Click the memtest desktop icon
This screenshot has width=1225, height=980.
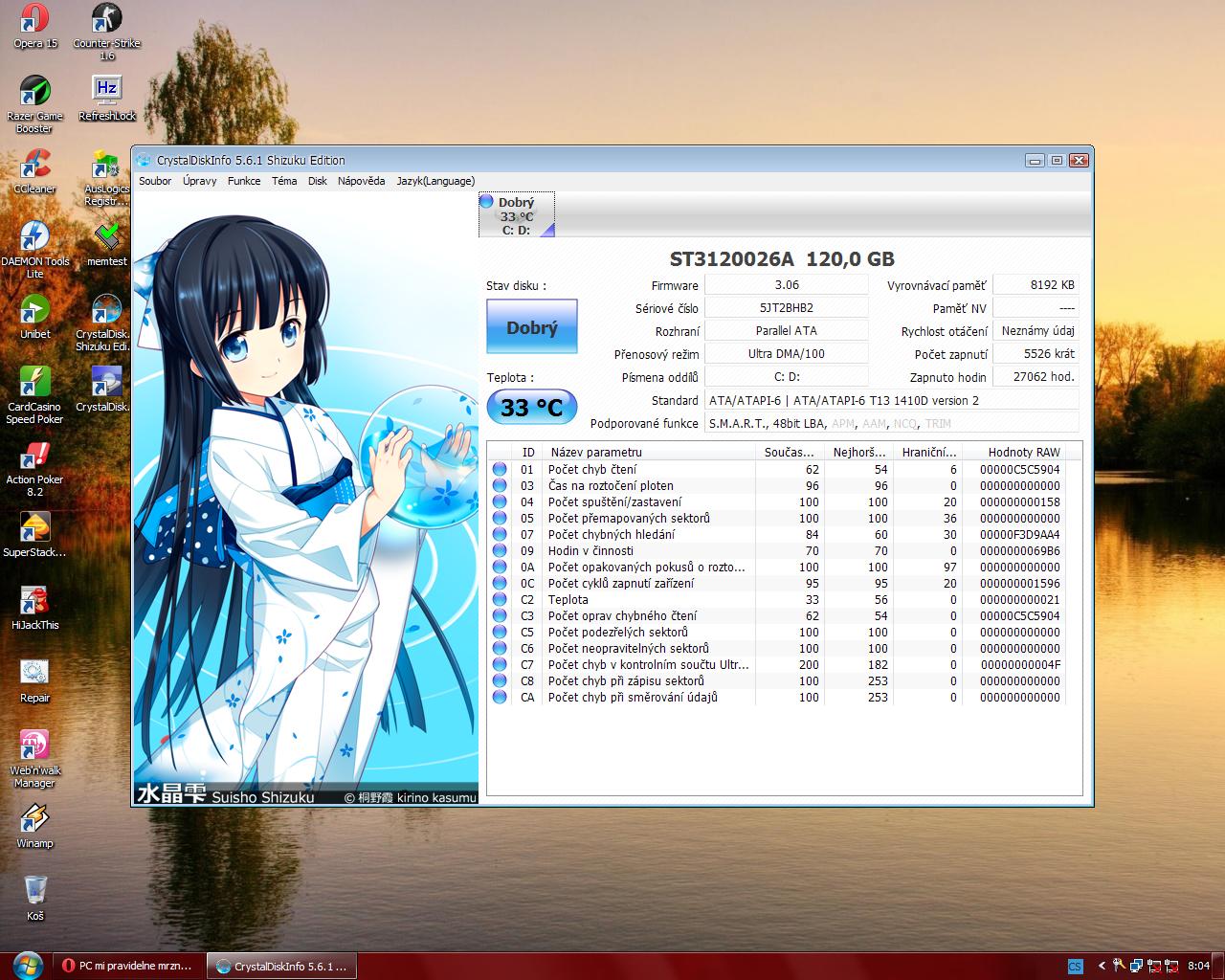(106, 238)
